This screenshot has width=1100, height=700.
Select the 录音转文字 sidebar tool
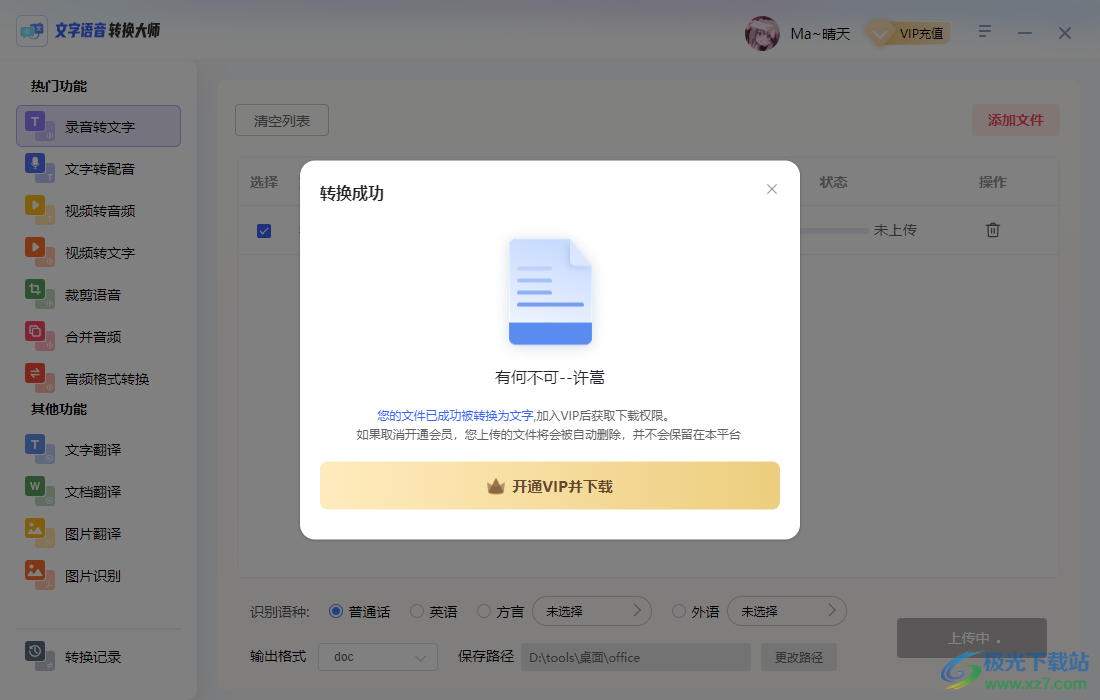[97, 126]
